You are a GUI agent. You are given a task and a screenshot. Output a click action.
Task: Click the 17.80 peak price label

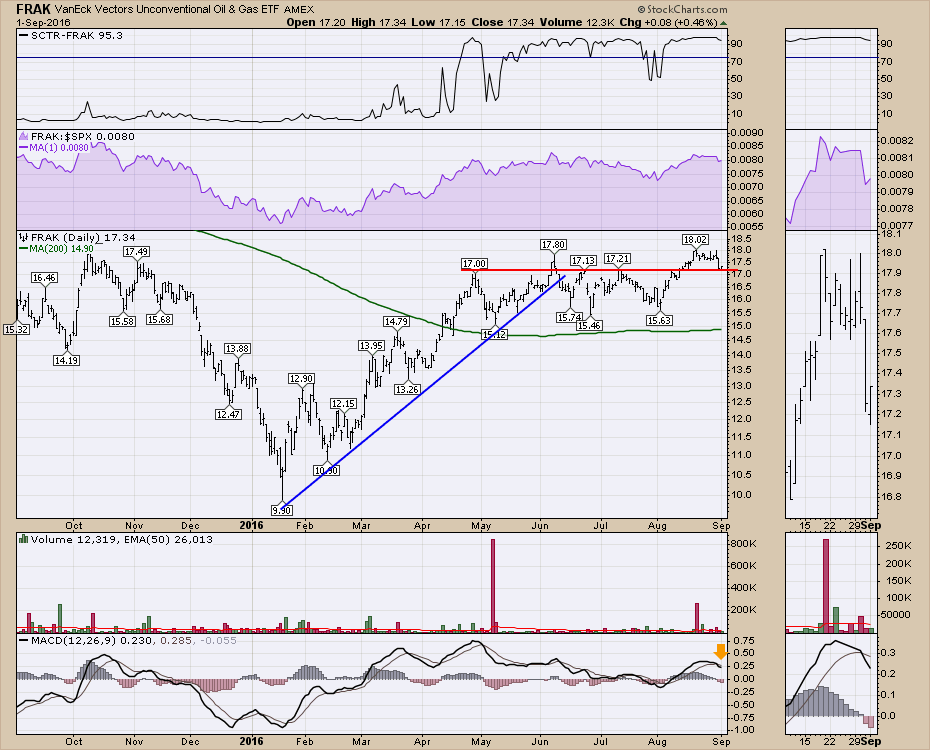[553, 244]
